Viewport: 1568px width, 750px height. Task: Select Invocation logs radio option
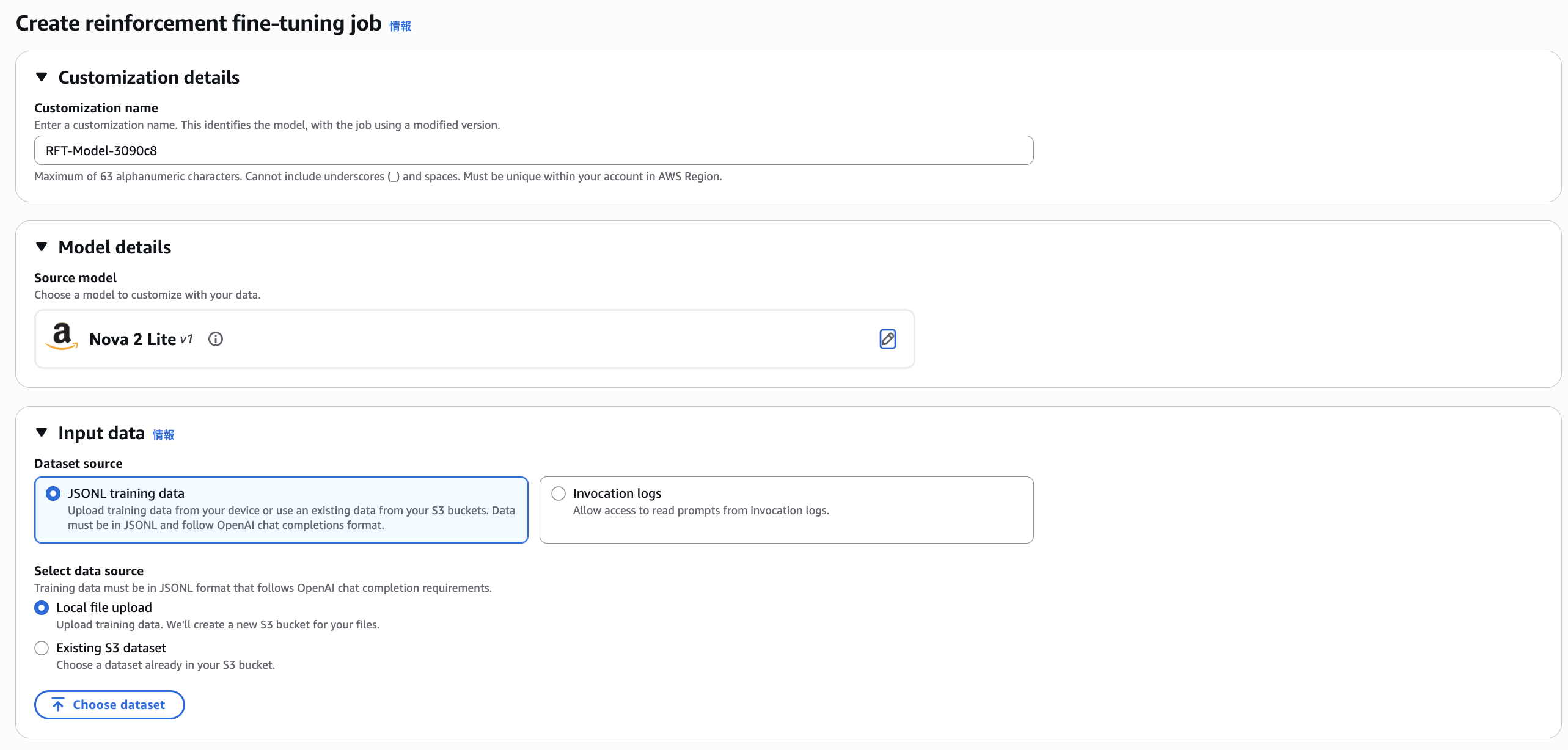pyautogui.click(x=559, y=493)
